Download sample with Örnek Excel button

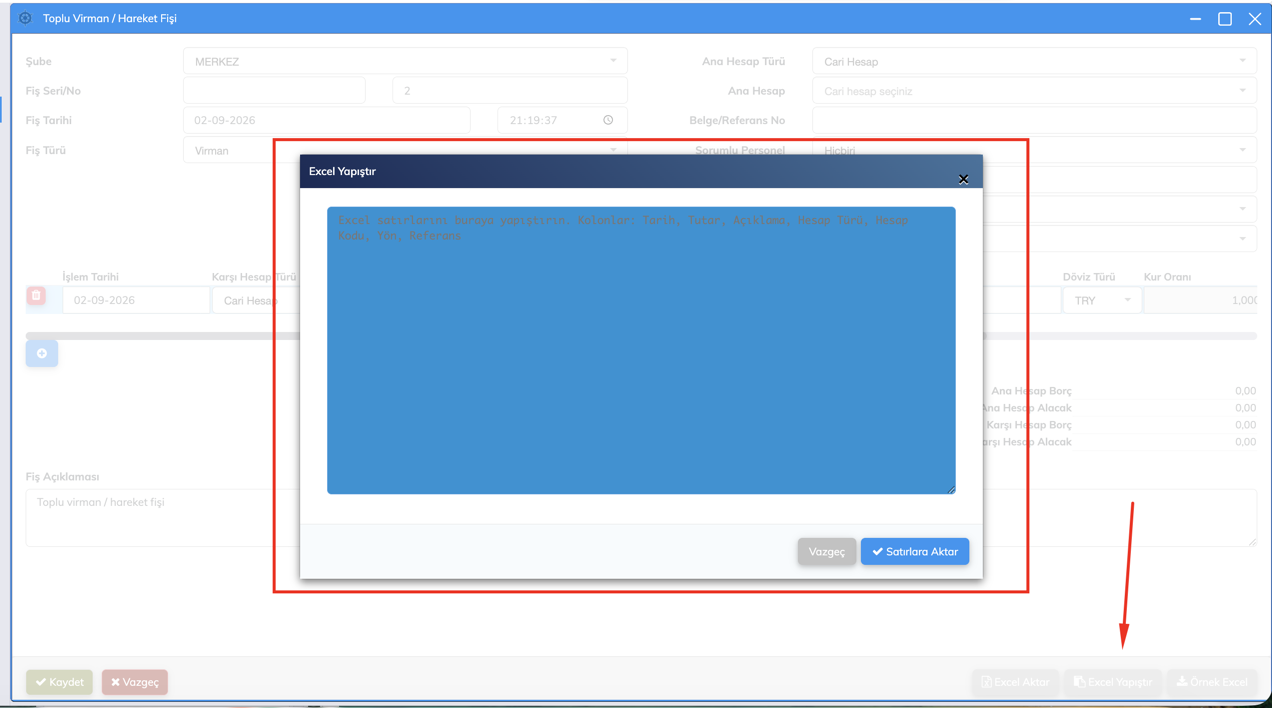[1212, 682]
